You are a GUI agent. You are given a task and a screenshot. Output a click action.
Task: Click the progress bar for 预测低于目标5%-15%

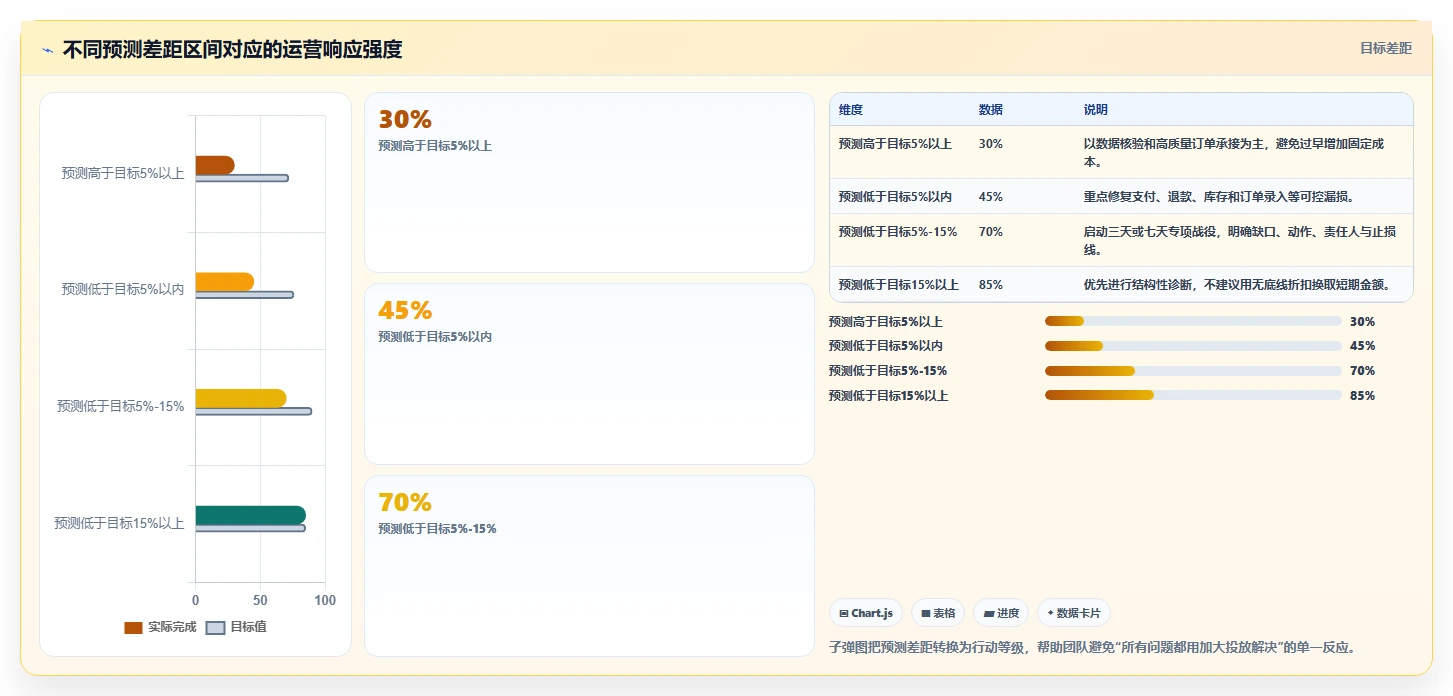pos(1193,371)
